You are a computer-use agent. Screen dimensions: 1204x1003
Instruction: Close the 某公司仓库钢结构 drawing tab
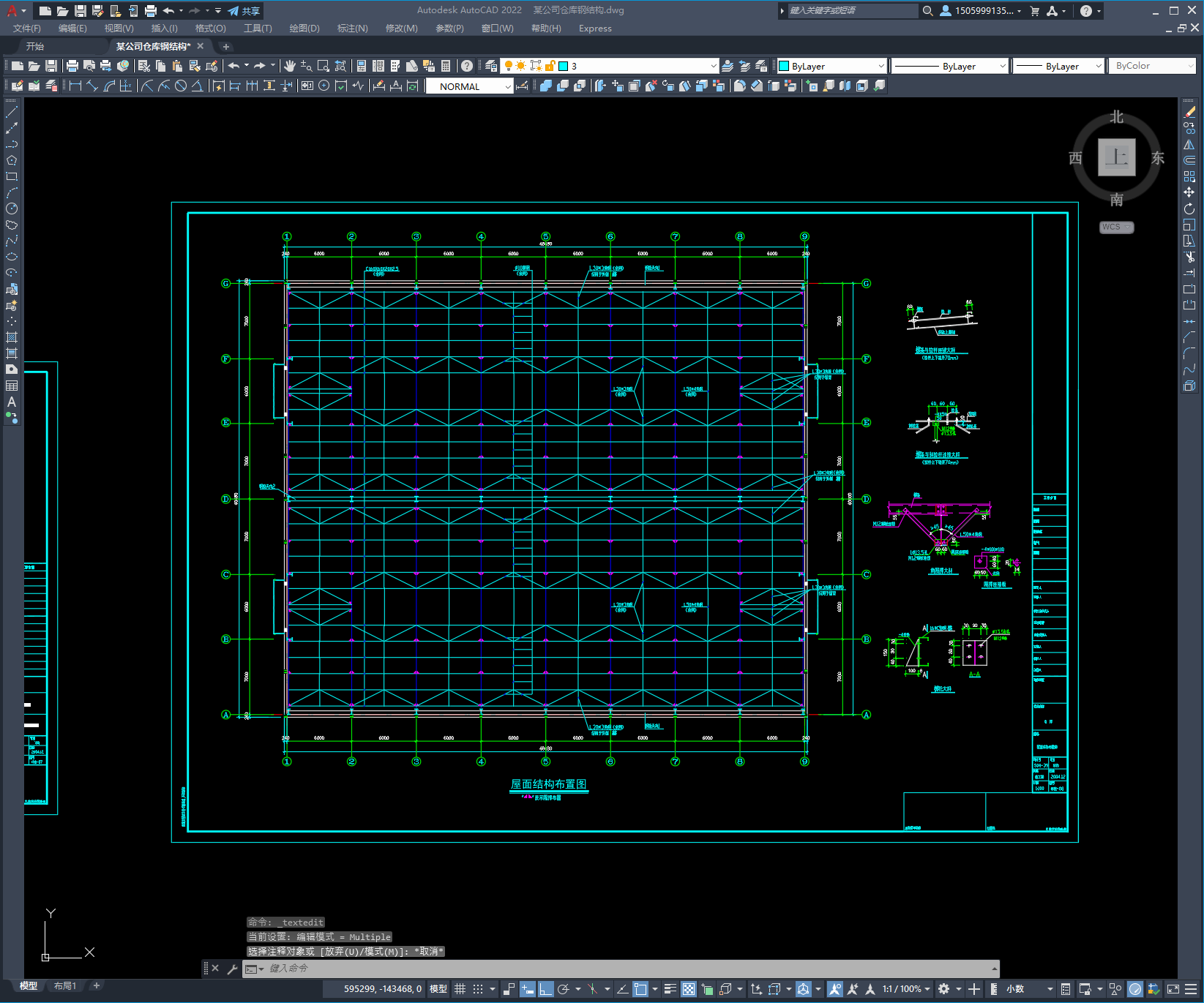201,46
